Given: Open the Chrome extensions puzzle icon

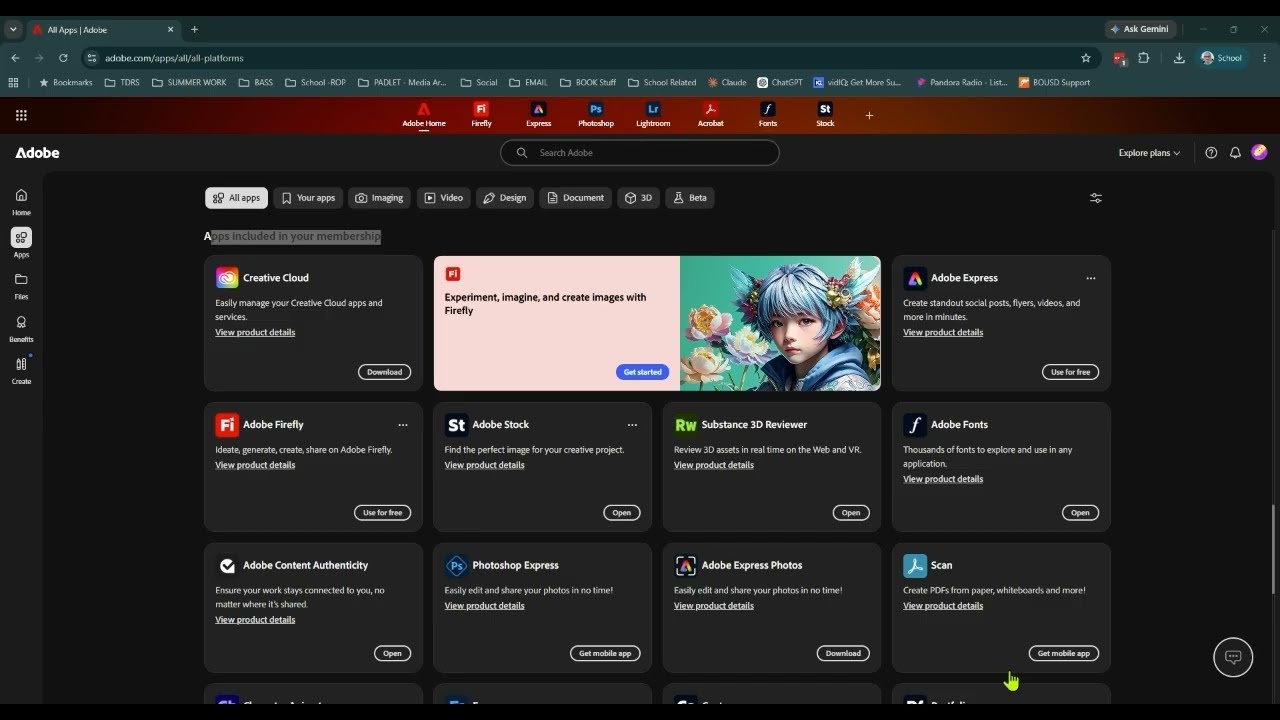Looking at the screenshot, I should [x=1144, y=58].
